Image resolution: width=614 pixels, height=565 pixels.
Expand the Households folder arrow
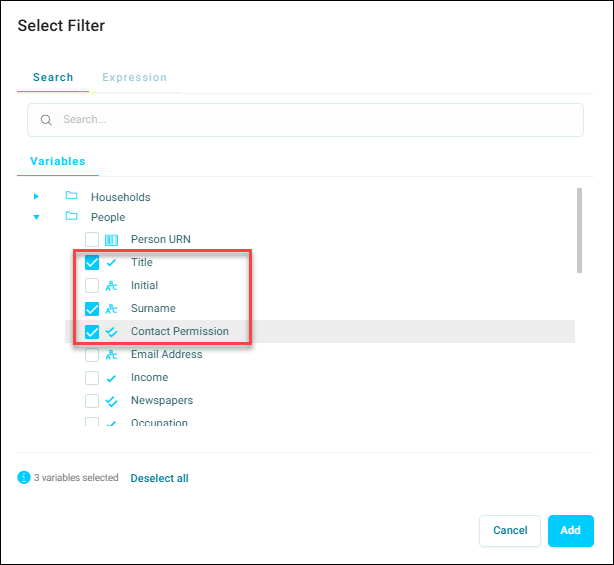tap(36, 196)
